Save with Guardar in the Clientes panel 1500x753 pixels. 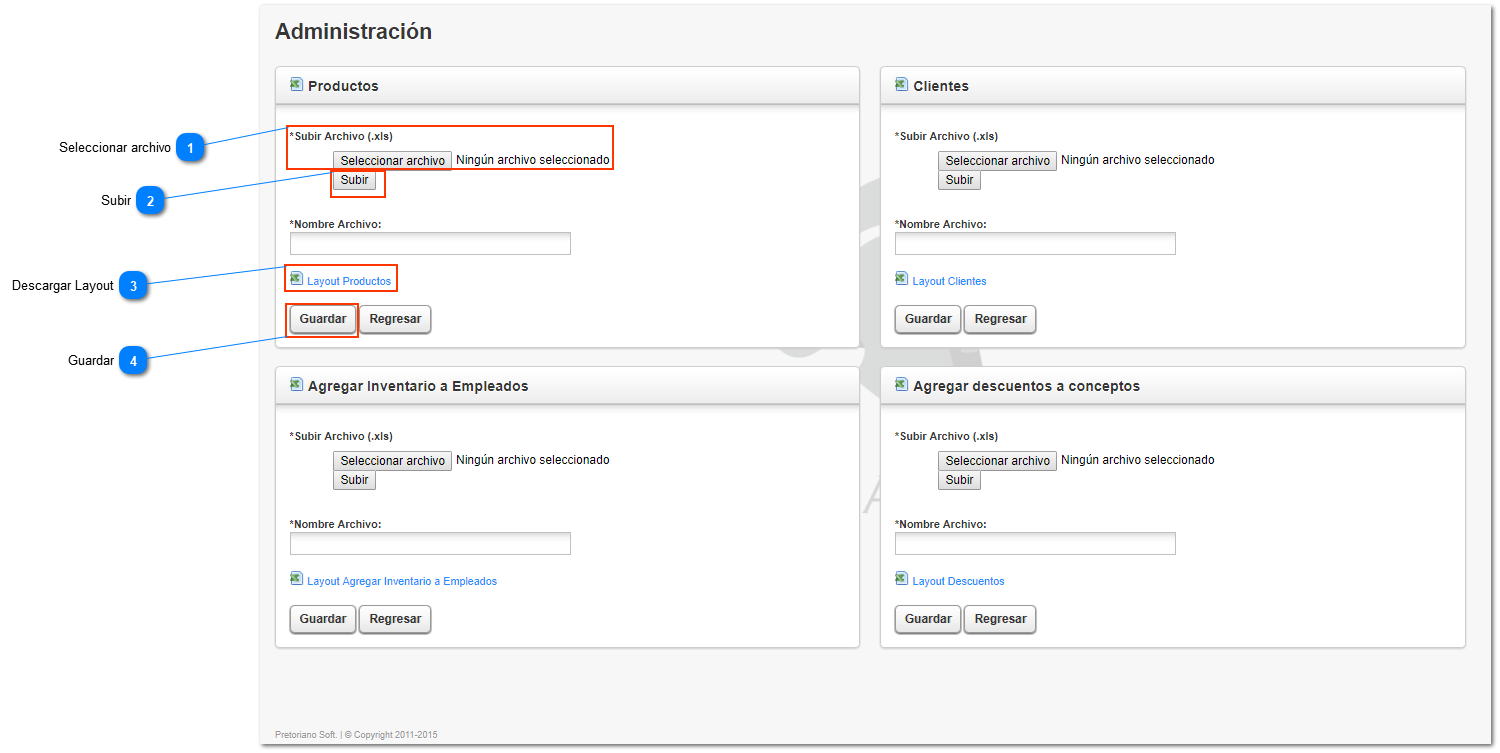coord(928,319)
